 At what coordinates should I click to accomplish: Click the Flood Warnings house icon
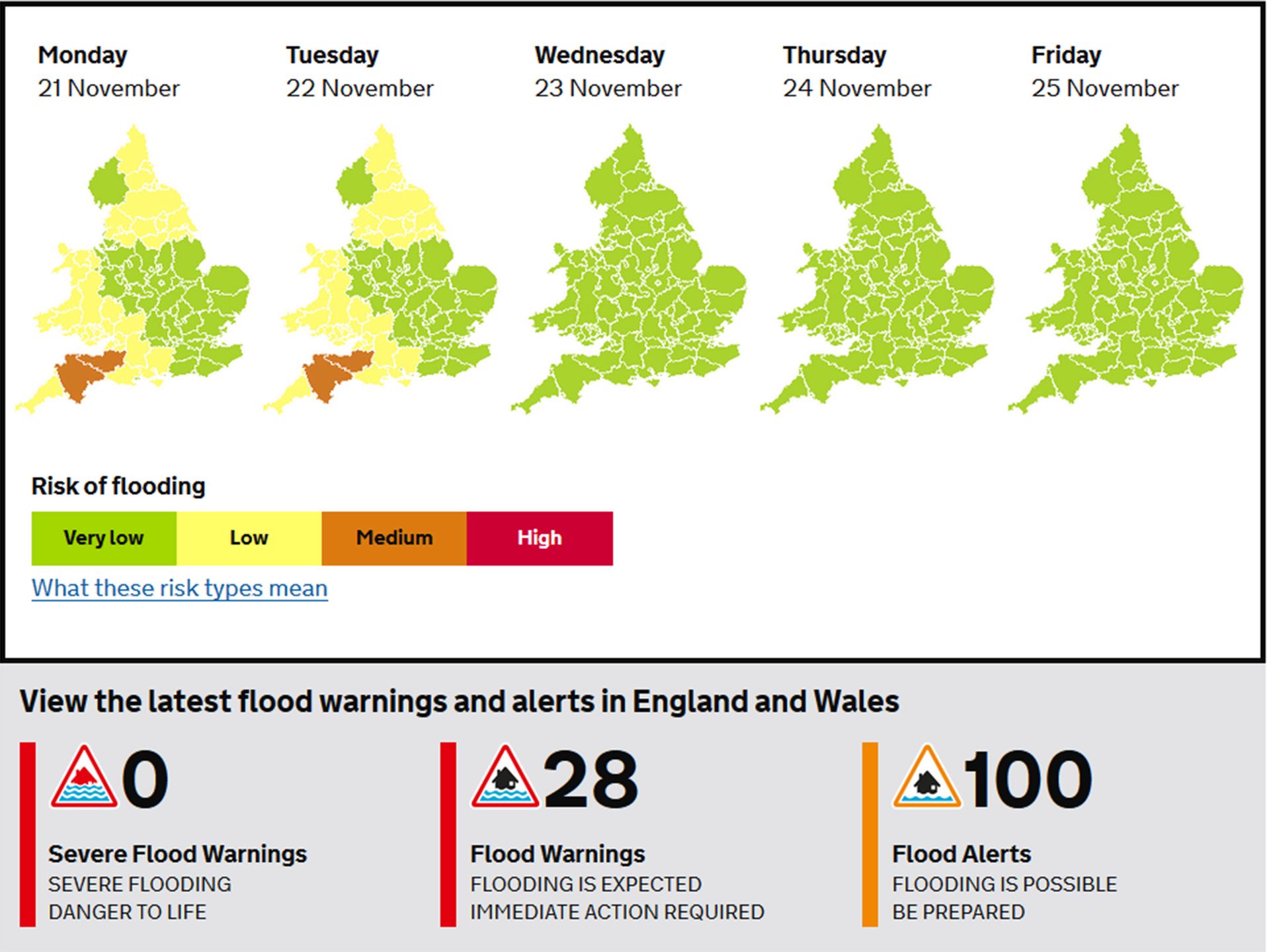(x=505, y=777)
